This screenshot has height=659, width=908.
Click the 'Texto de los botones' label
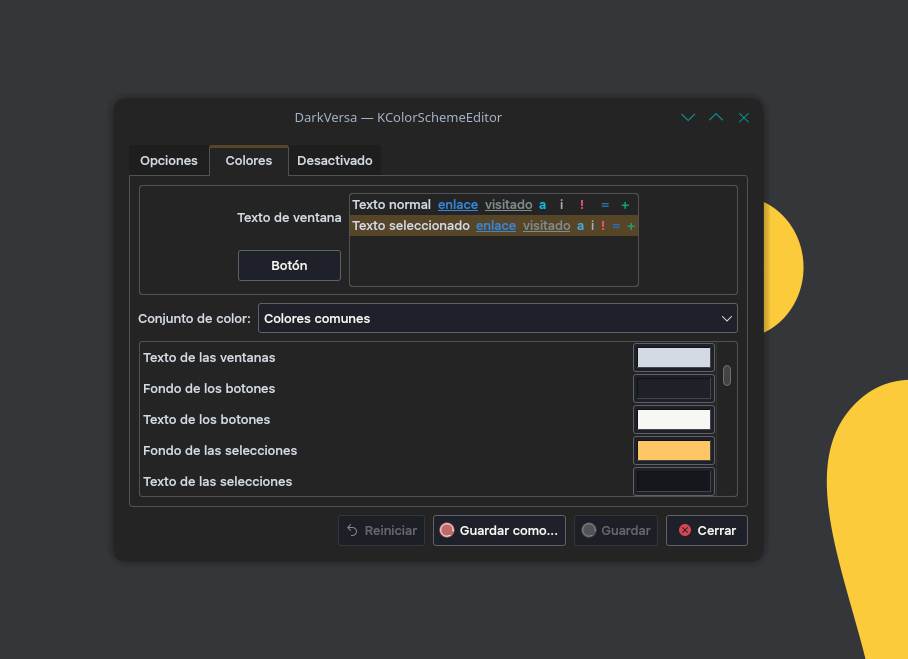[x=206, y=419]
